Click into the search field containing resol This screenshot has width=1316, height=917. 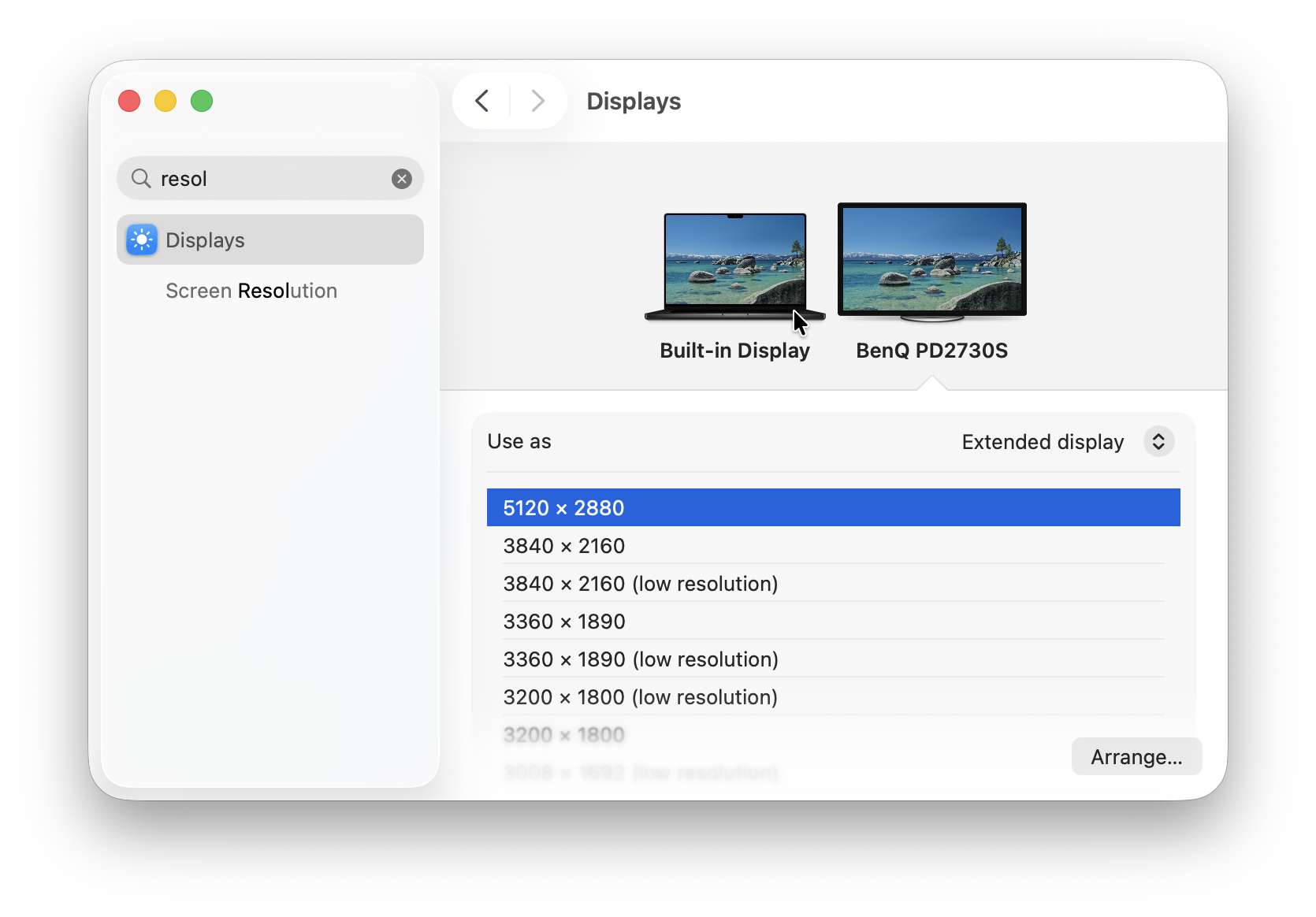point(268,179)
